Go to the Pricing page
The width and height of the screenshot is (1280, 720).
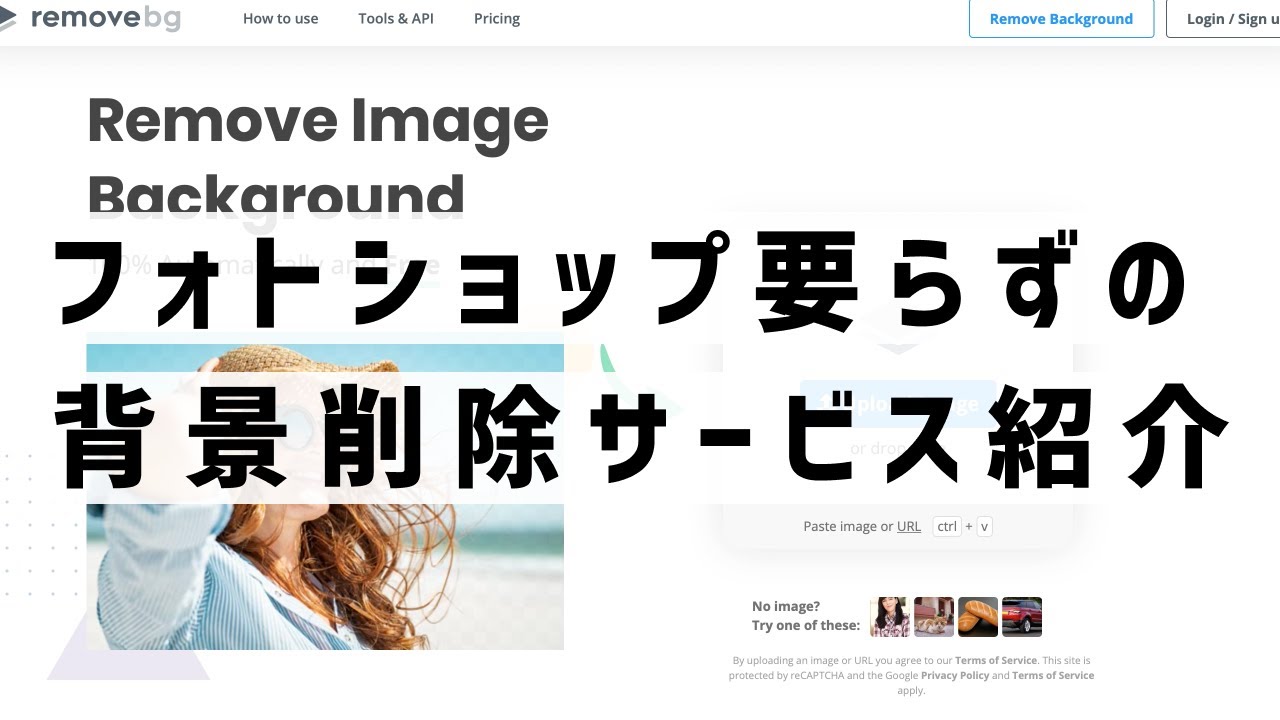coord(497,18)
